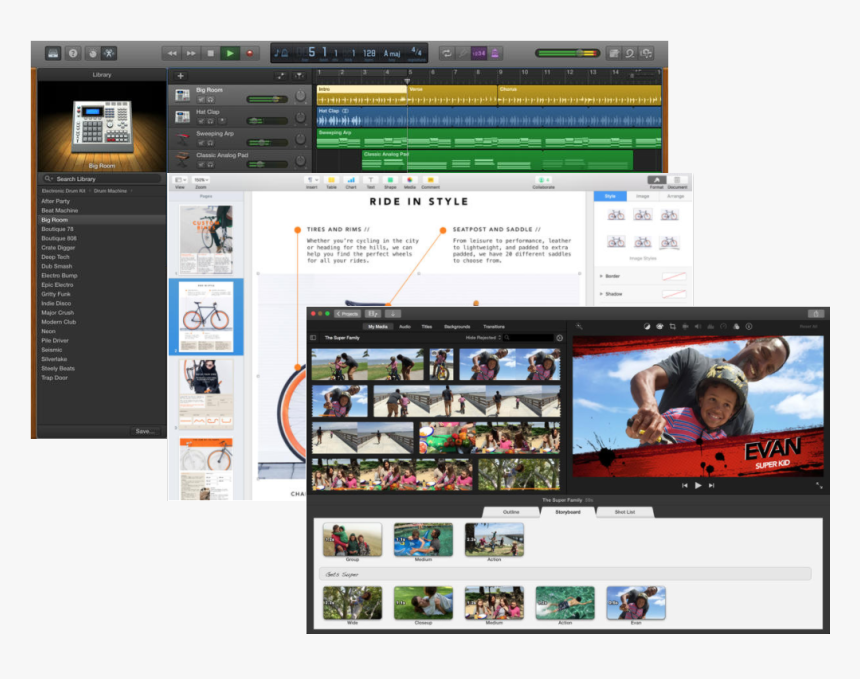Solo the Sweeping Arp track
860x679 pixels.
click(x=210, y=142)
